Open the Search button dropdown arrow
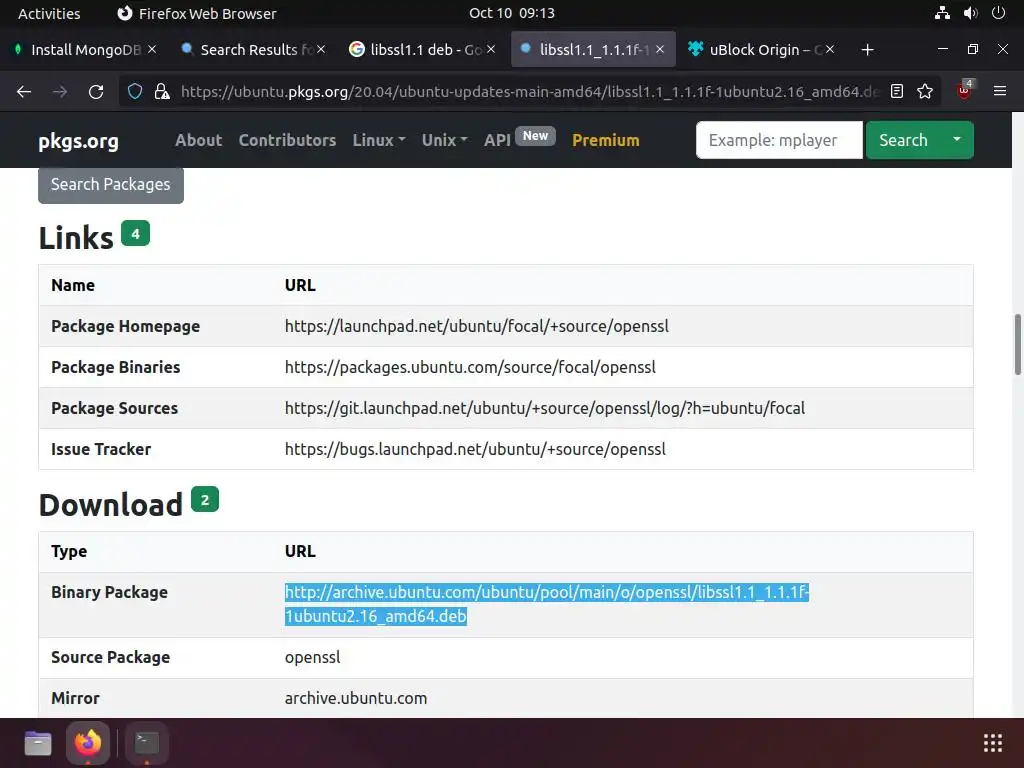 (x=957, y=140)
